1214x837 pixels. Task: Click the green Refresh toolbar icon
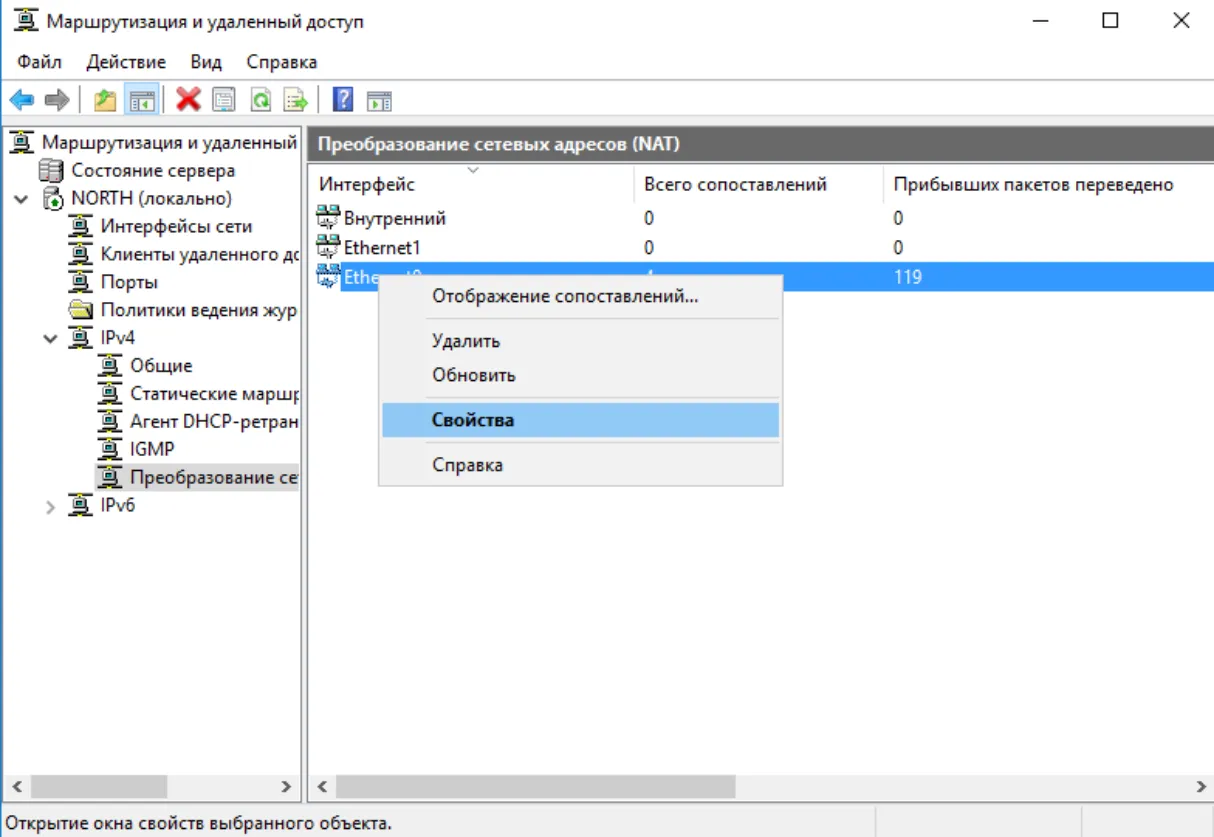(x=260, y=99)
